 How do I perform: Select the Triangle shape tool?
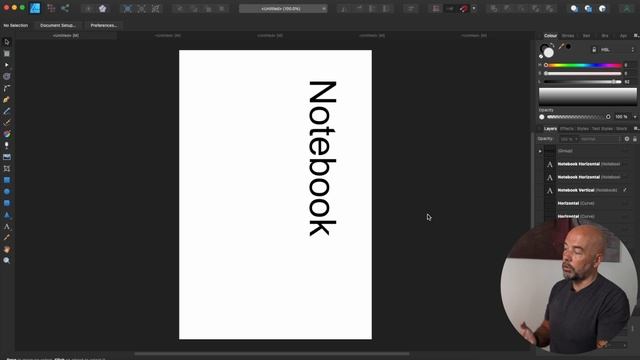(7, 215)
